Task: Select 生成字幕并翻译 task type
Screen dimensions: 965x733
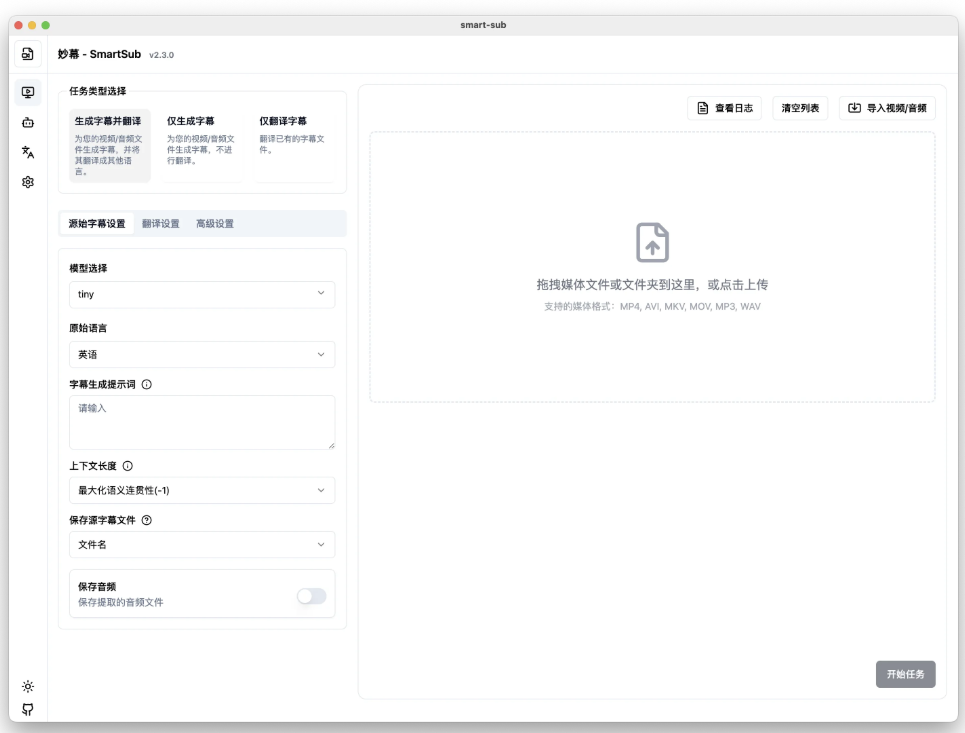Action: tap(109, 146)
